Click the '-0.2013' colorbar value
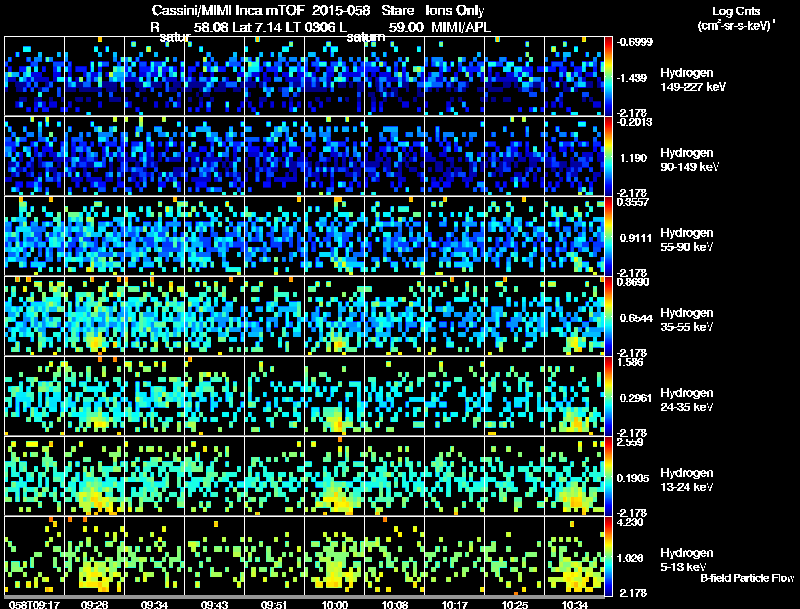 click(x=634, y=122)
